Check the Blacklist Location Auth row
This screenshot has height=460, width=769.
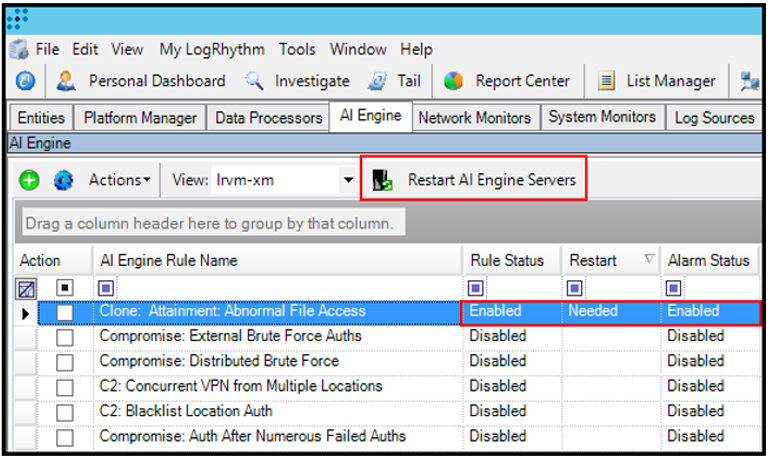click(64, 412)
